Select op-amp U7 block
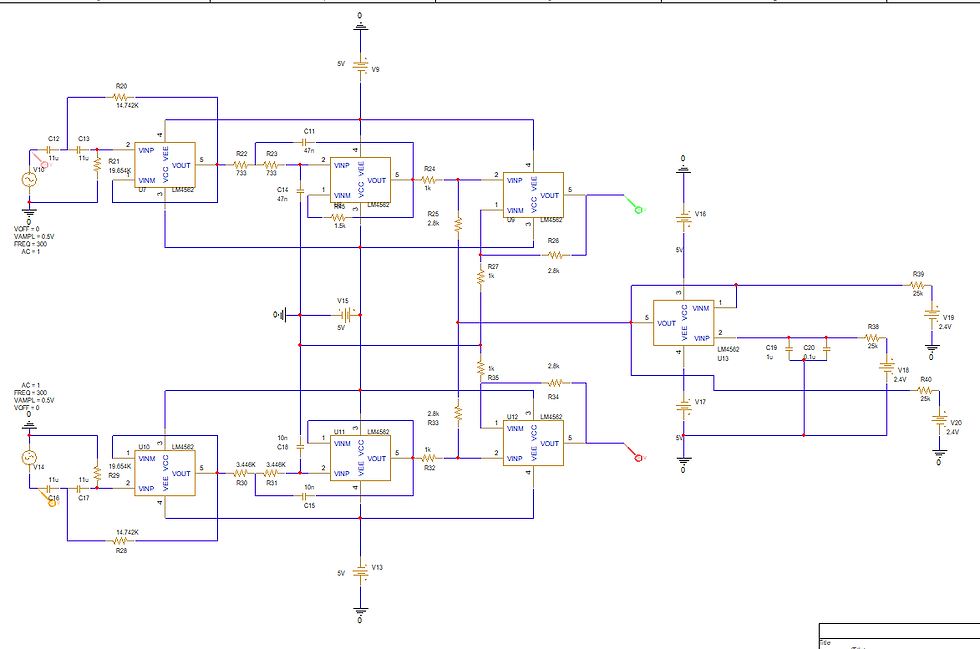980x649 pixels. (x=165, y=165)
